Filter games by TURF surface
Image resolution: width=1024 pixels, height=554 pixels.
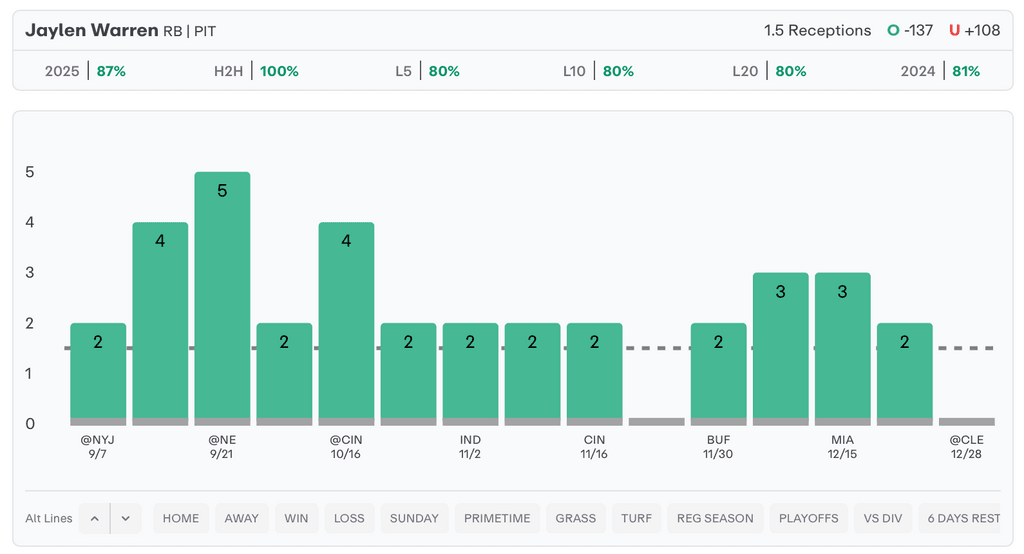[x=636, y=518]
